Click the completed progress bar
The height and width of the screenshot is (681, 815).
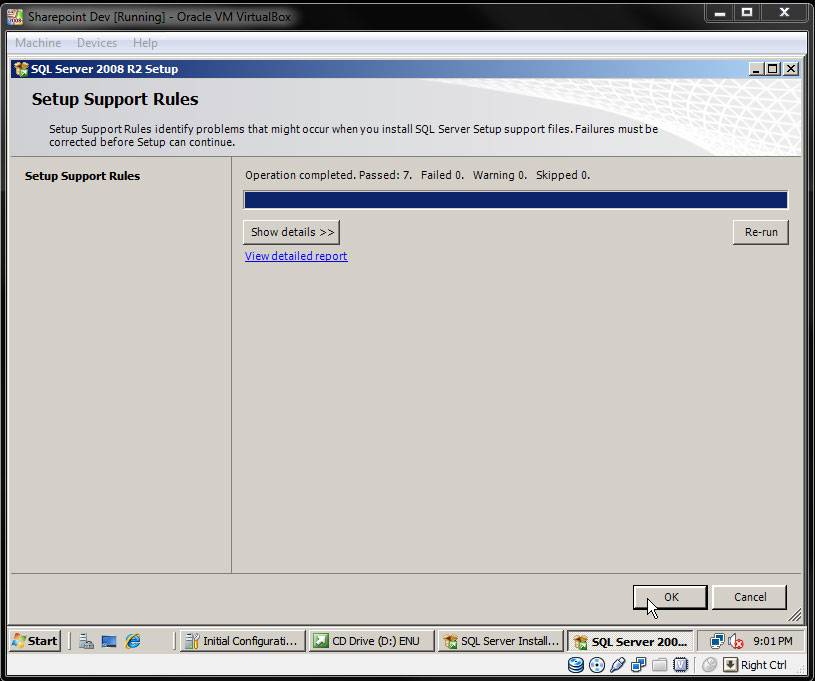click(x=516, y=200)
